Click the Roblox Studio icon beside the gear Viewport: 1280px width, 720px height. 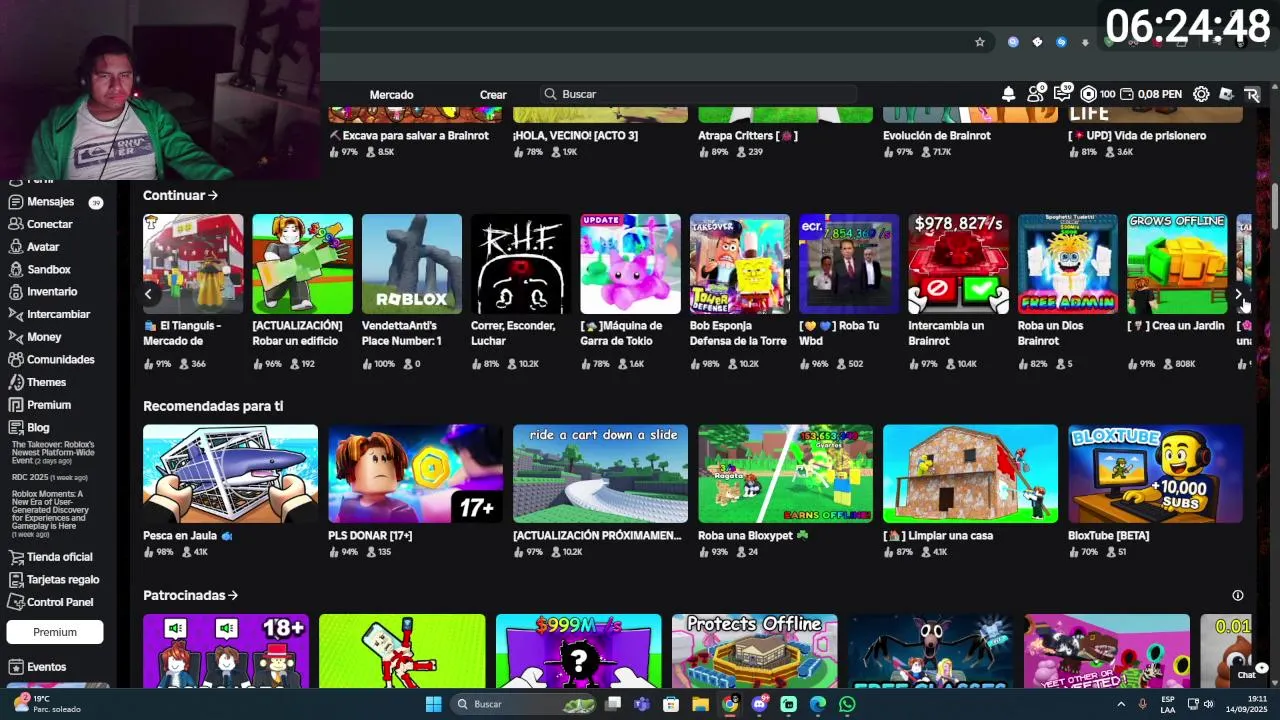click(x=1226, y=94)
